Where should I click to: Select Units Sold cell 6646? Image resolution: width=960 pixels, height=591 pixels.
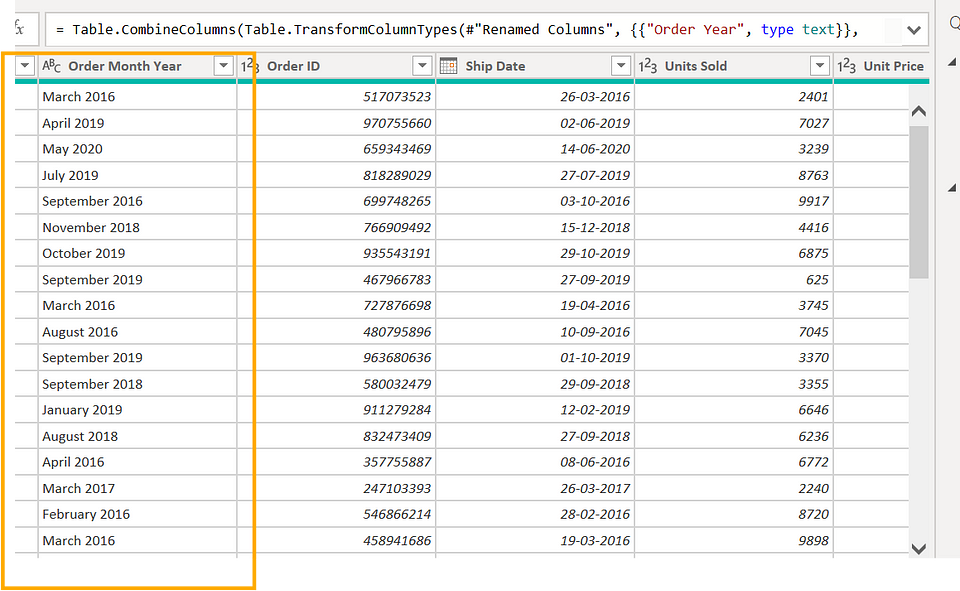[x=733, y=410]
